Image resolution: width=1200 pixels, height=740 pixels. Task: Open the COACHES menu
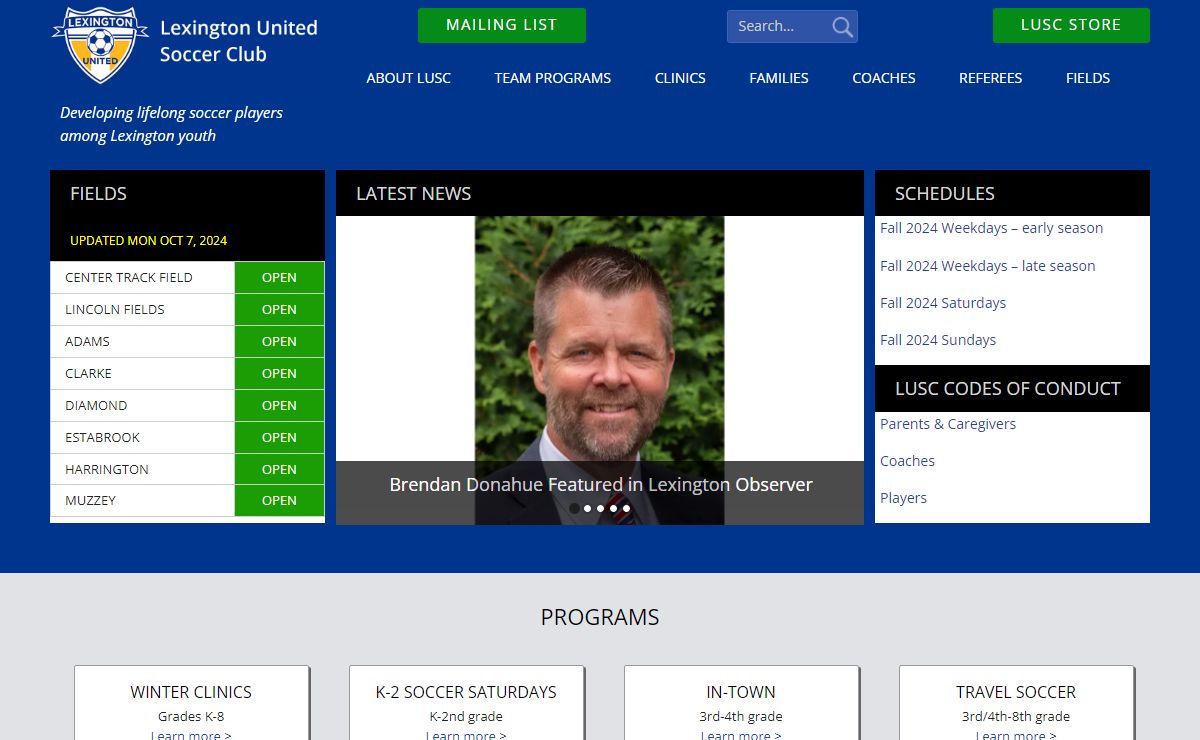click(x=884, y=78)
